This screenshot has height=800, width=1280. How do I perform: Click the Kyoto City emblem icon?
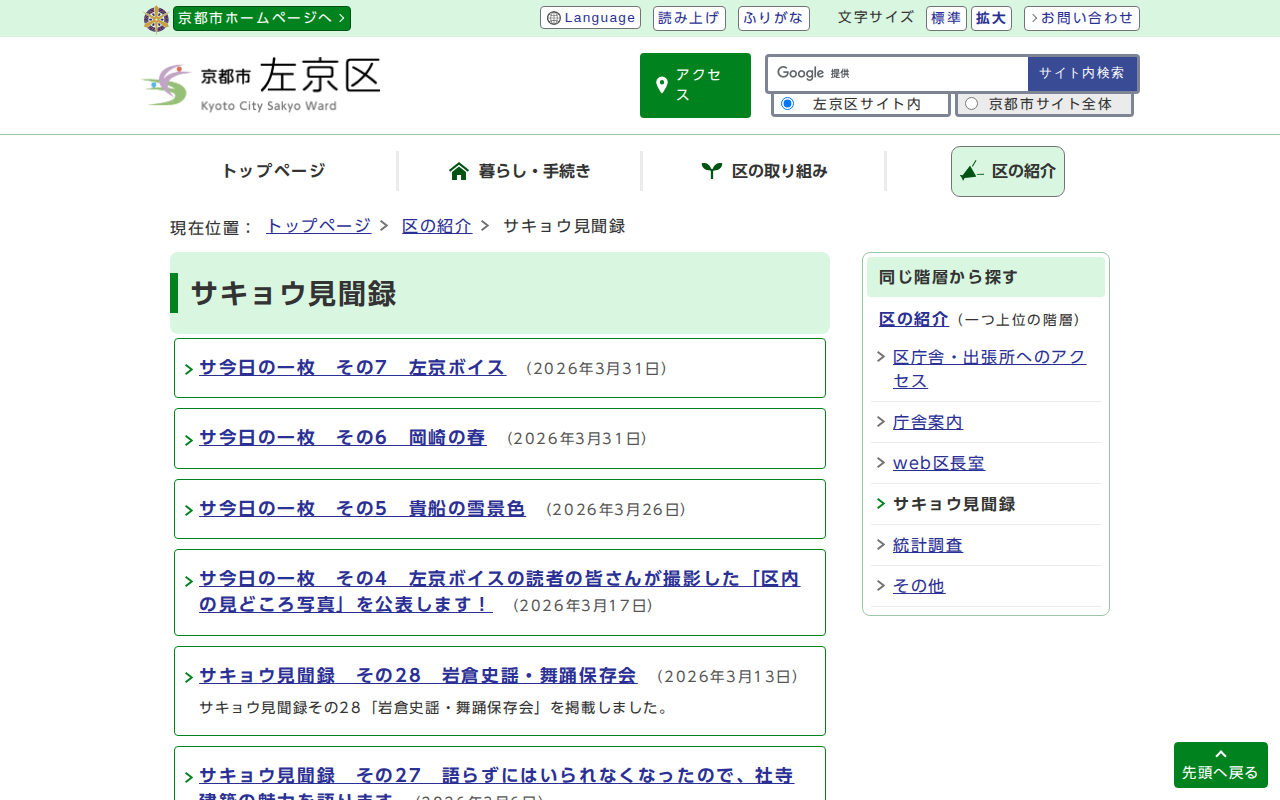156,19
